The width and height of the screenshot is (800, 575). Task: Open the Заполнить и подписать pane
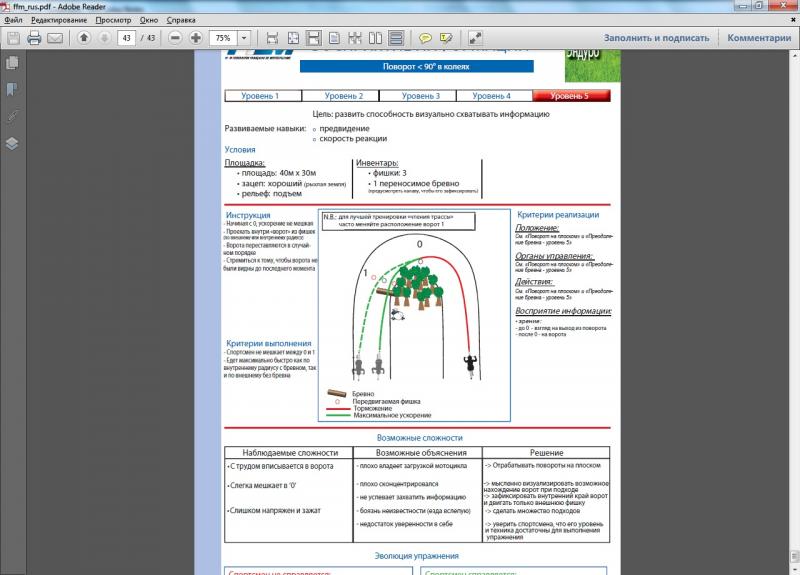(656, 38)
